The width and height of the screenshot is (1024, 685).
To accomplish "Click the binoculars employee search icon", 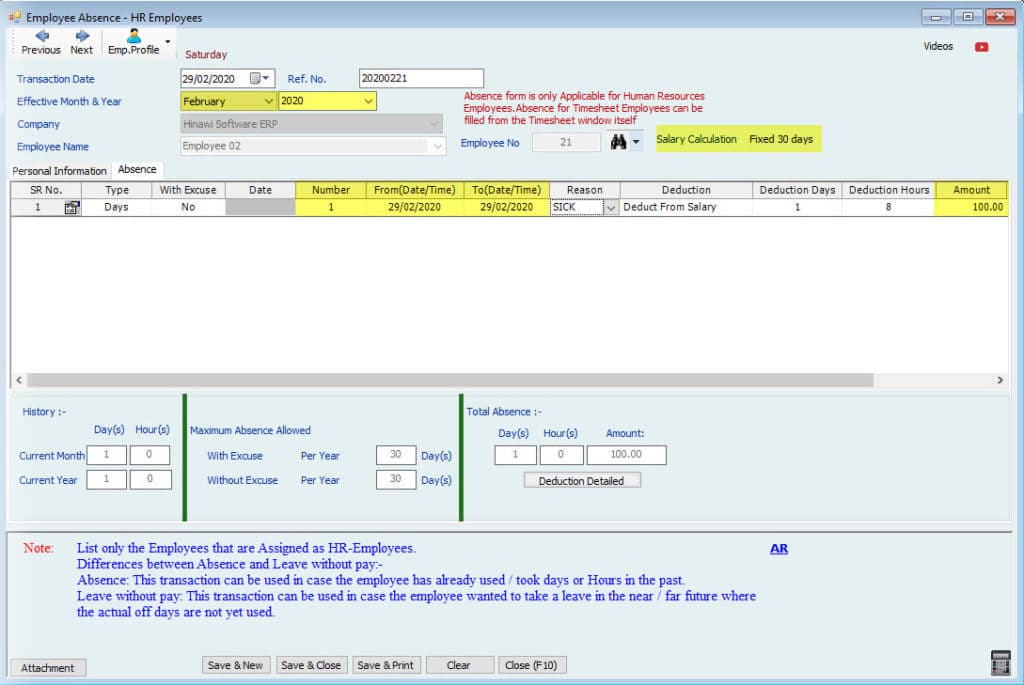I will (618, 142).
